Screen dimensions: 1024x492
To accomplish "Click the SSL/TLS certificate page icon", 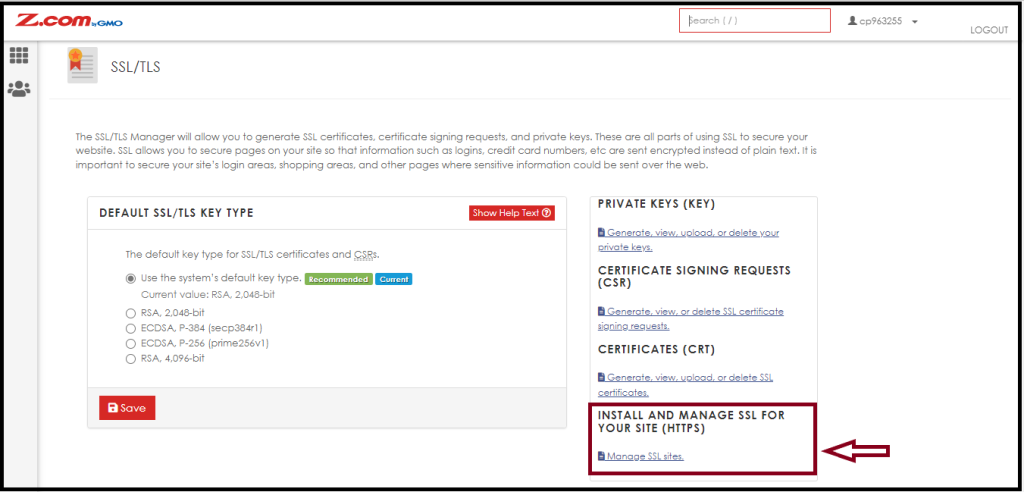I will pos(82,65).
